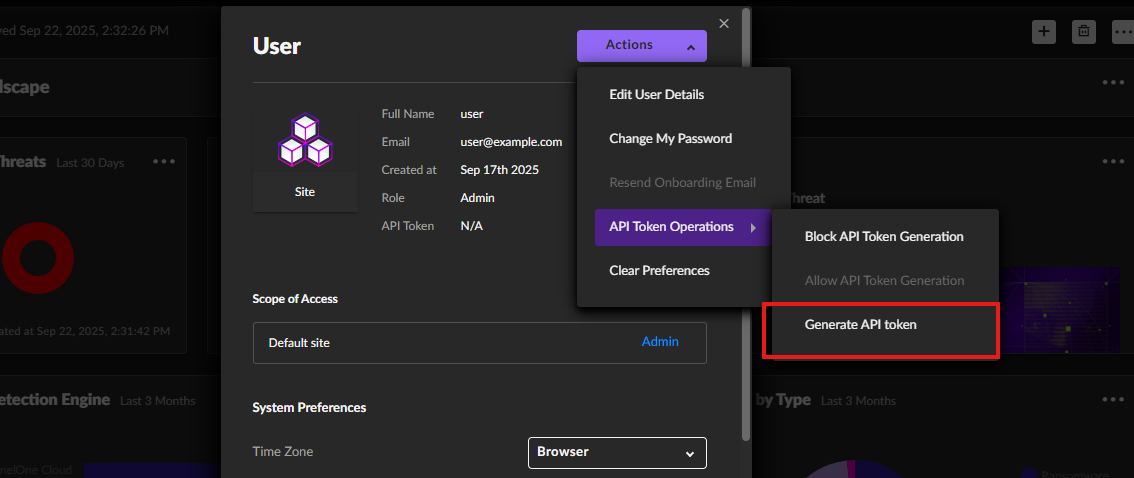Click the arrow next to API Token Operations
This screenshot has width=1134, height=478.
tap(753, 227)
